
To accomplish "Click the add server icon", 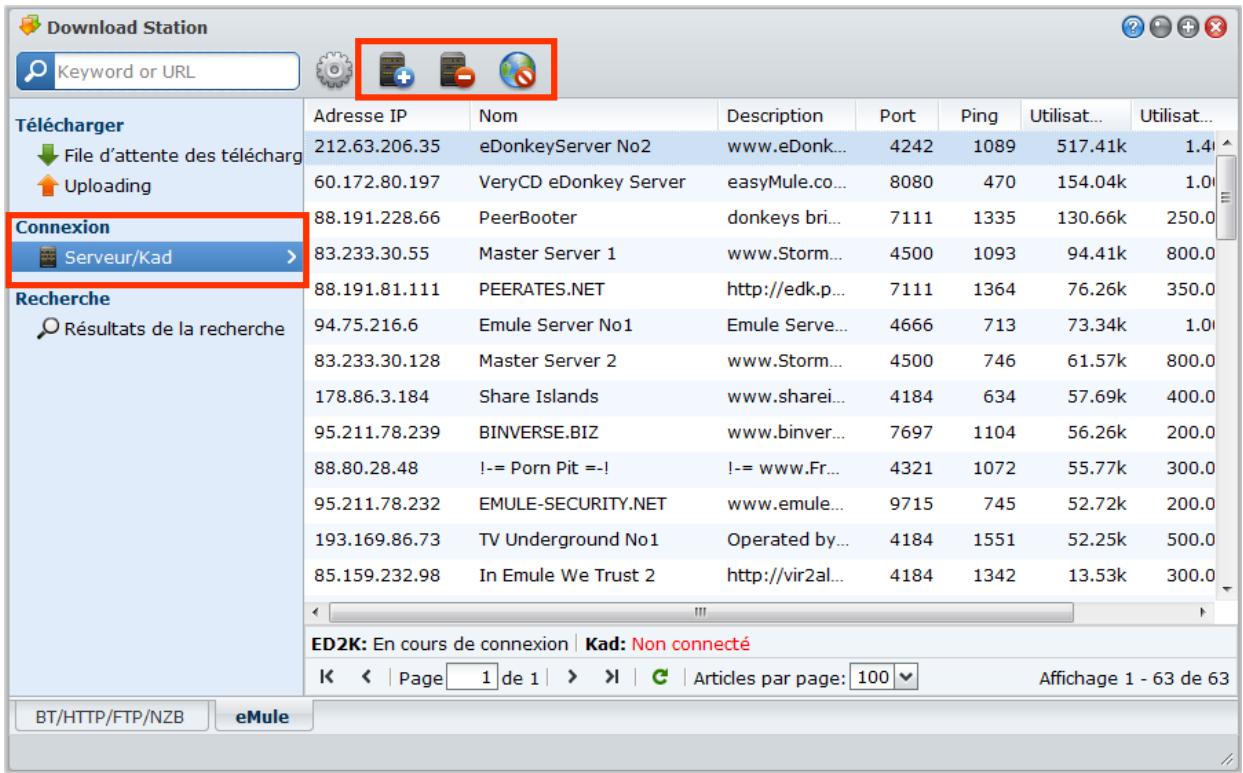I will pyautogui.click(x=394, y=71).
